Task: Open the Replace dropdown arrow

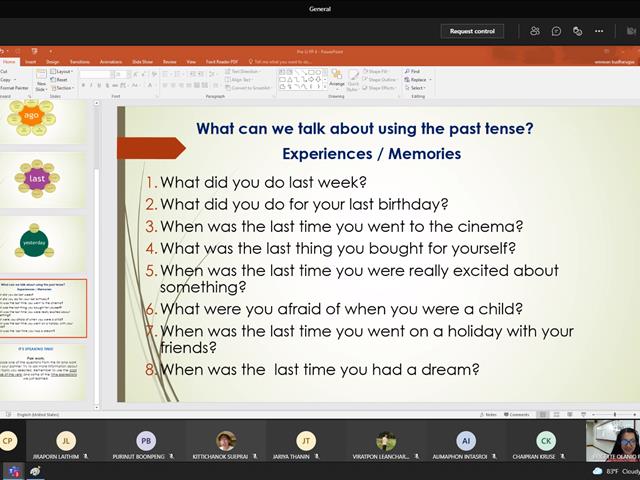Action: click(x=430, y=80)
